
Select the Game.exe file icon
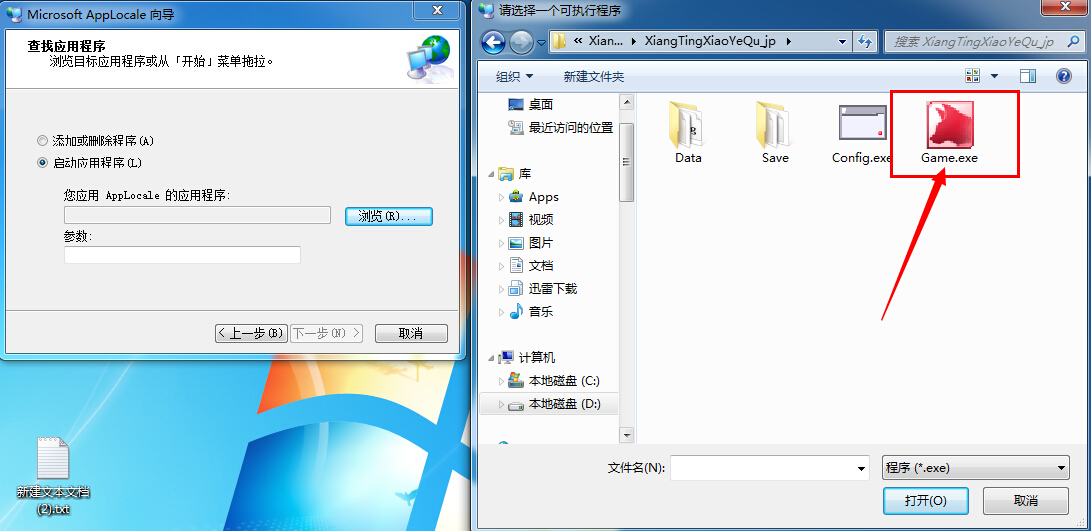pos(950,125)
